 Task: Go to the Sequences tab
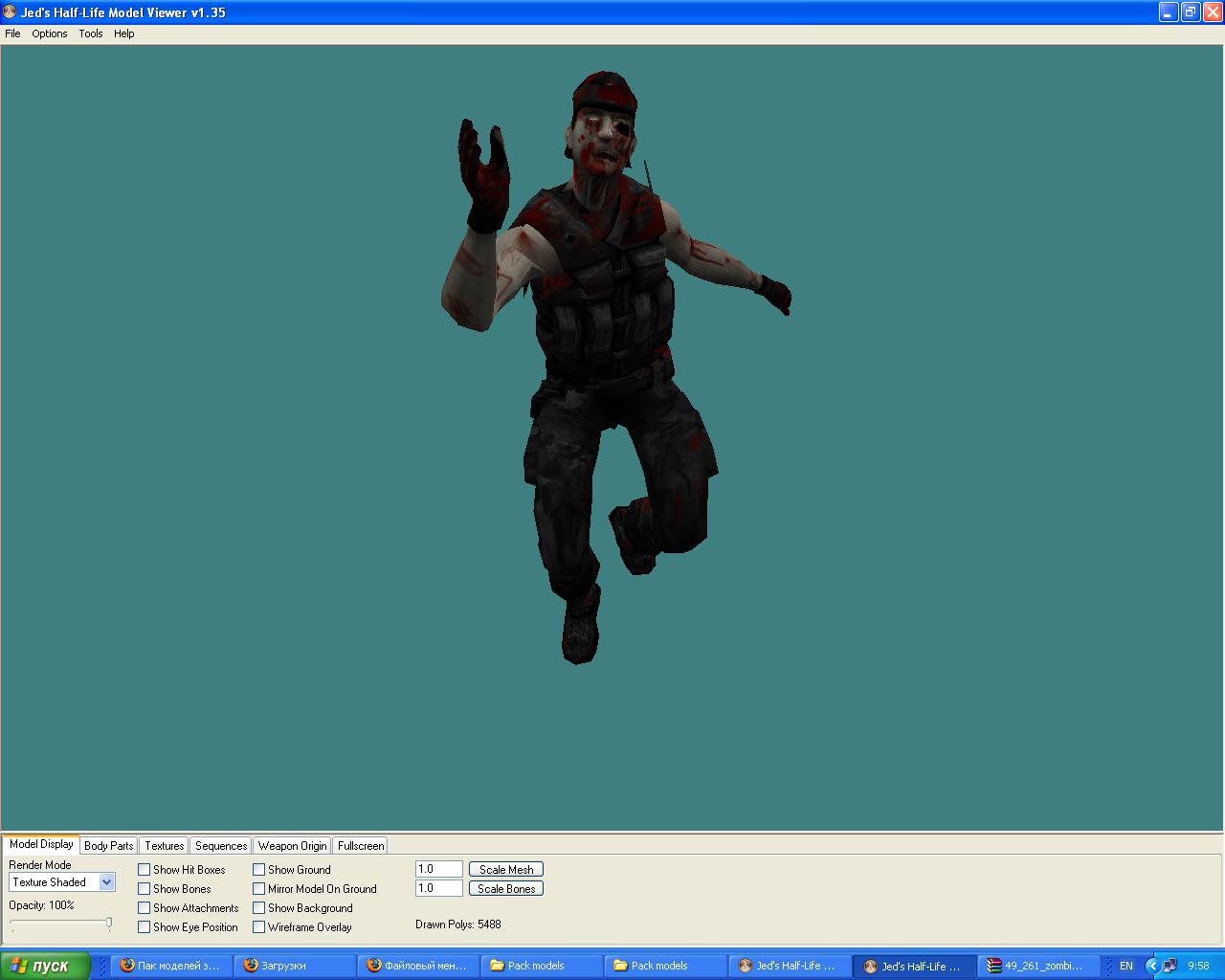pos(221,846)
